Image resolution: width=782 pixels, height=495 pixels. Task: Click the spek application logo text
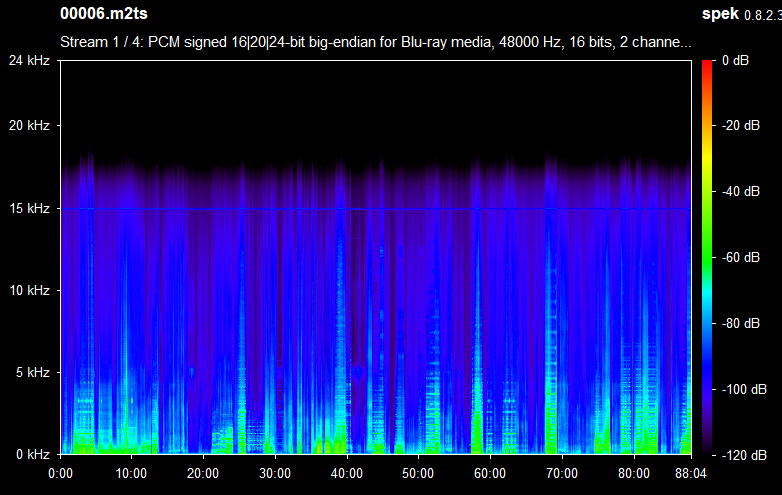(720, 16)
